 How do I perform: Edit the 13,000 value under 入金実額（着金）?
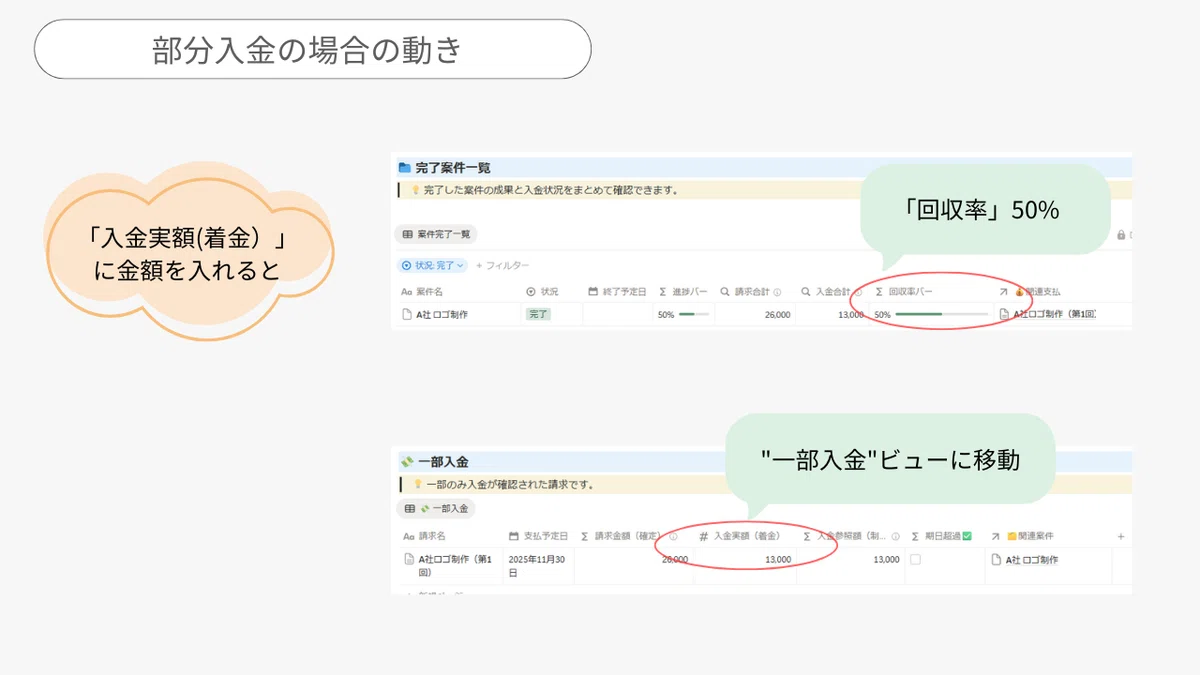coord(778,559)
